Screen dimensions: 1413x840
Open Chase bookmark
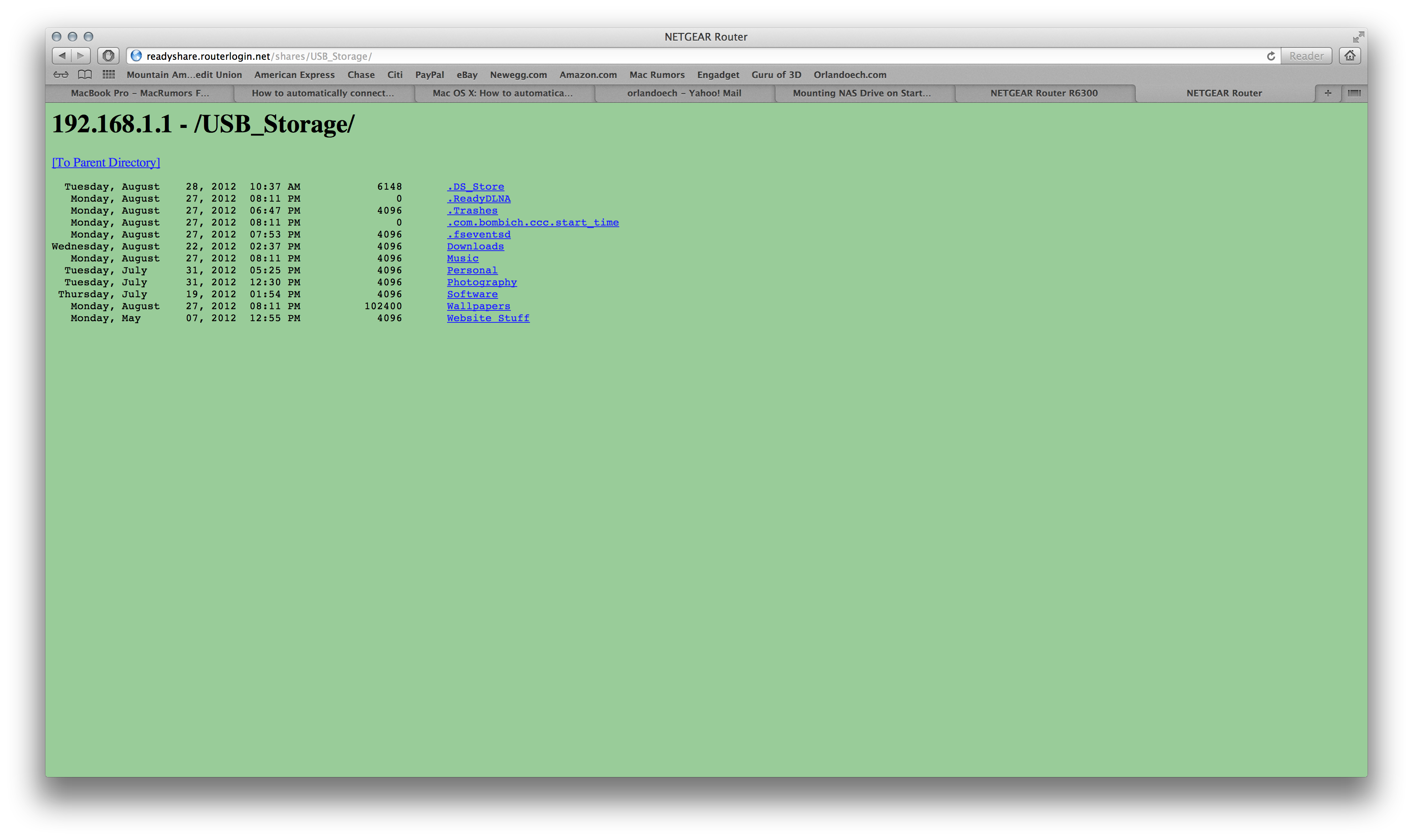(361, 75)
